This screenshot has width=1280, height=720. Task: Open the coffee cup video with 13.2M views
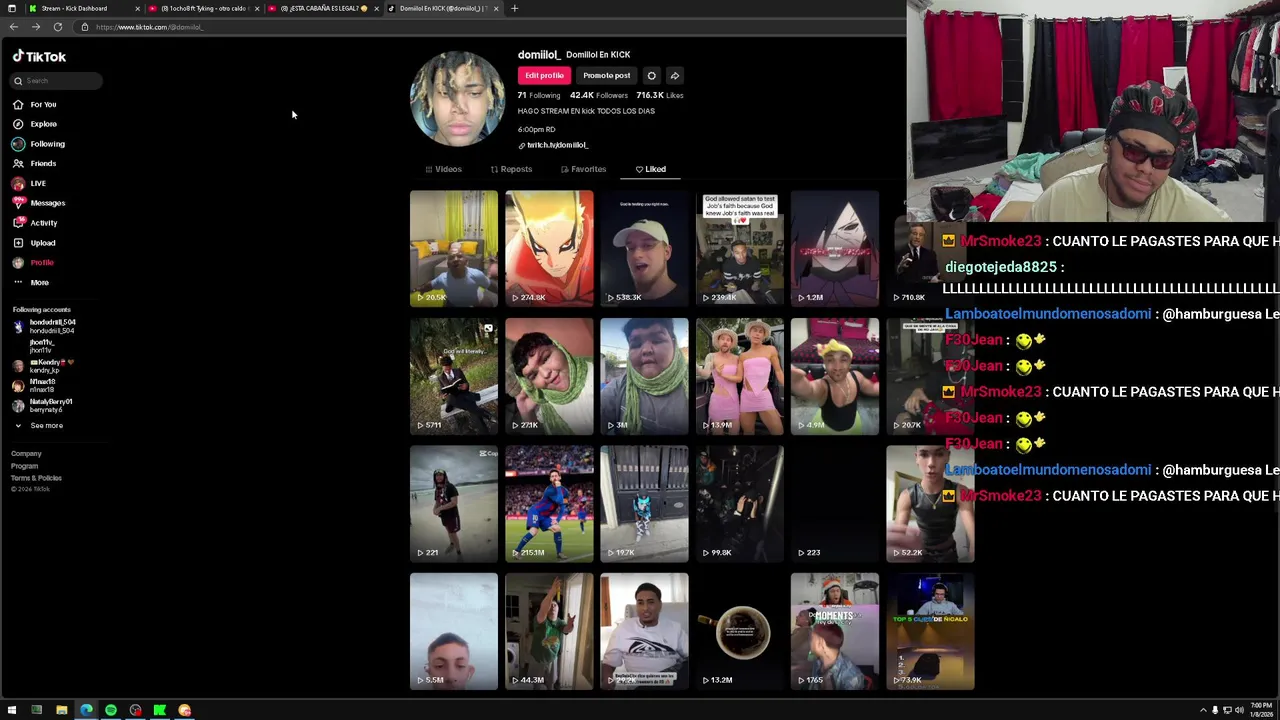740,631
